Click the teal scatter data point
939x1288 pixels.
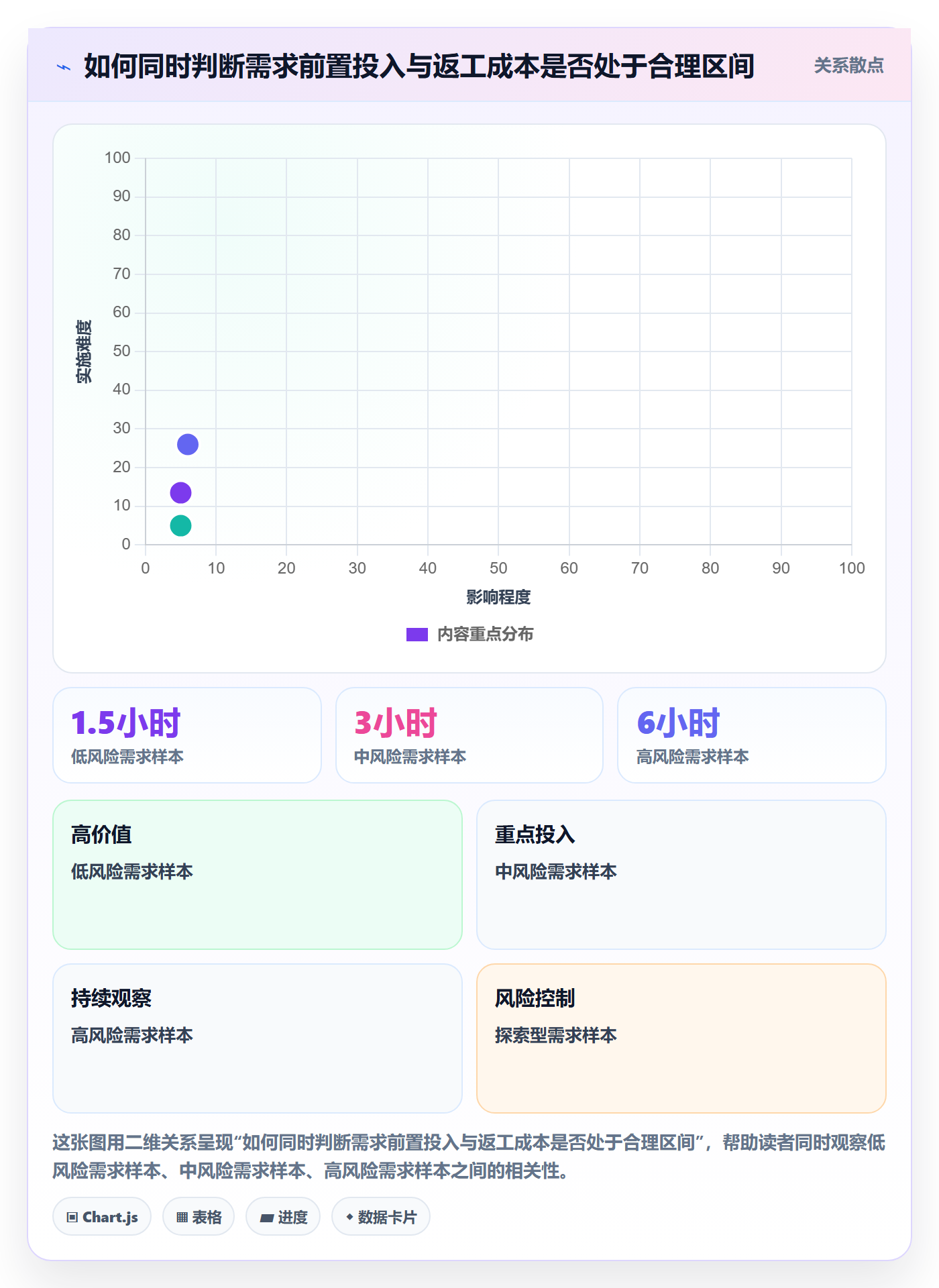coord(180,525)
